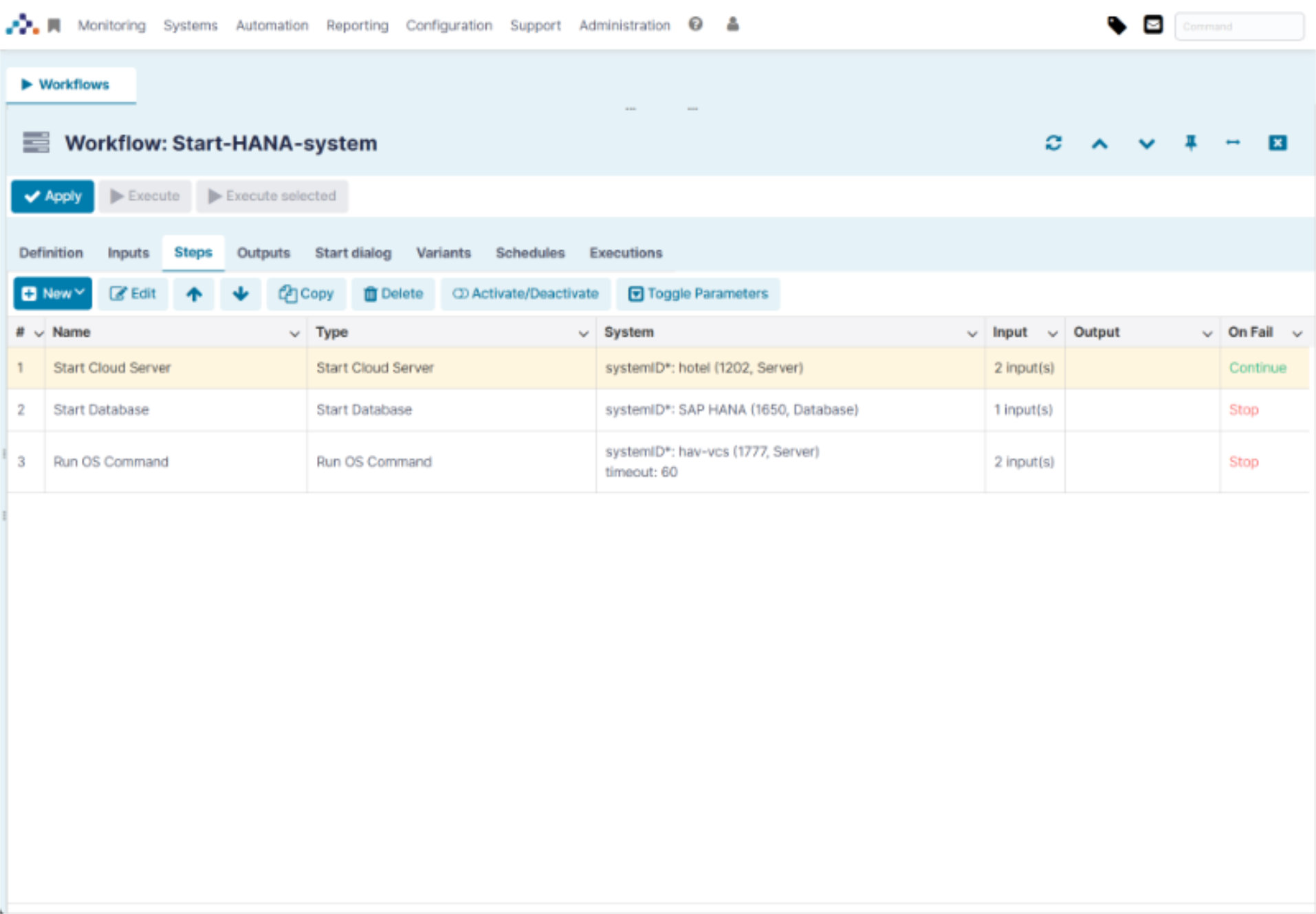The image size is (1316, 914).
Task: Open the Output column dropdown arrow
Action: (x=1207, y=333)
